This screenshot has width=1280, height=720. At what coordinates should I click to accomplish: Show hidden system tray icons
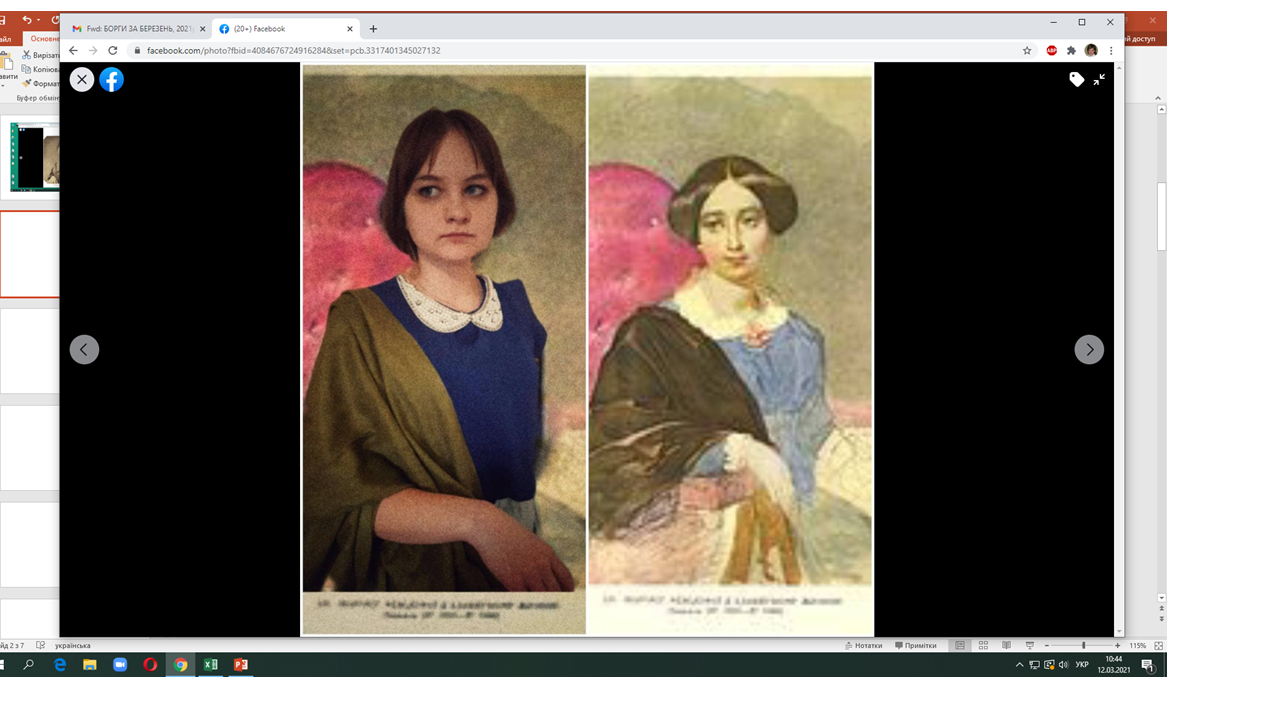coord(1019,665)
